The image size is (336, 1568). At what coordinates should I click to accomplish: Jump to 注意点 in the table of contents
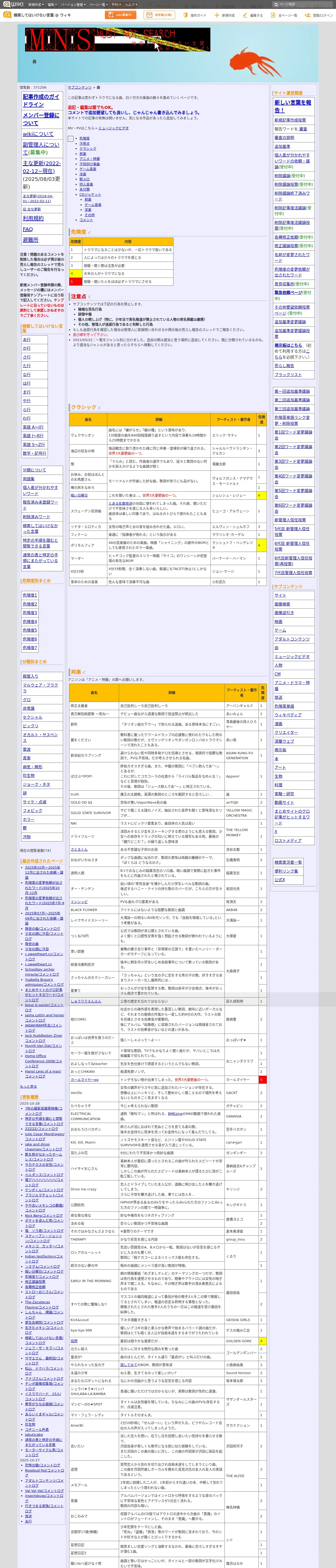click(x=84, y=144)
